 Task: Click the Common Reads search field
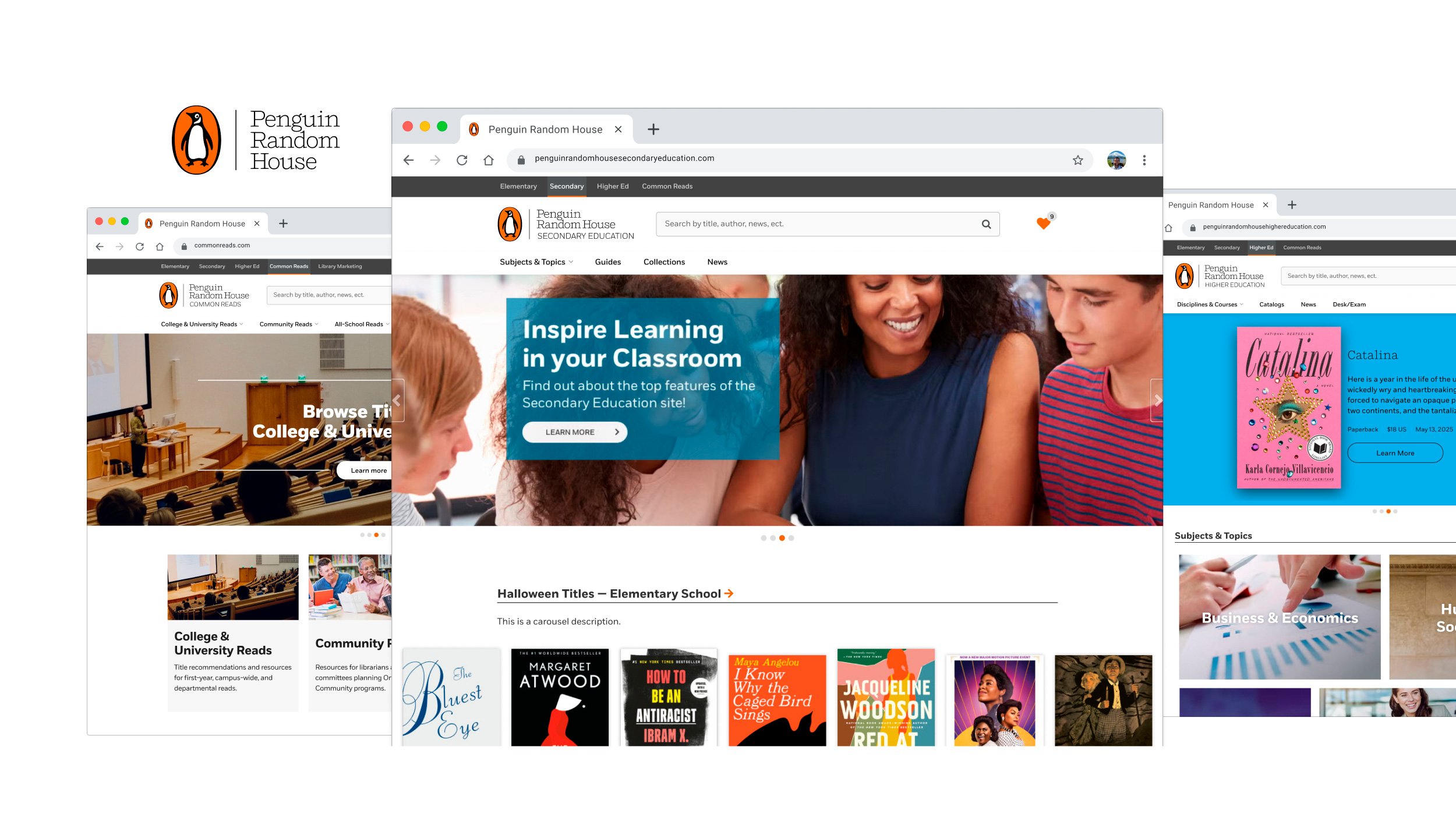[329, 295]
